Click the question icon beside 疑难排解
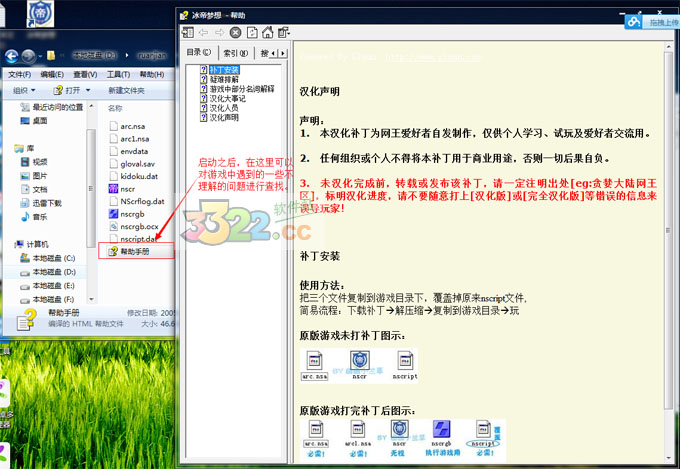This screenshot has height=469, width=680. pyautogui.click(x=204, y=79)
